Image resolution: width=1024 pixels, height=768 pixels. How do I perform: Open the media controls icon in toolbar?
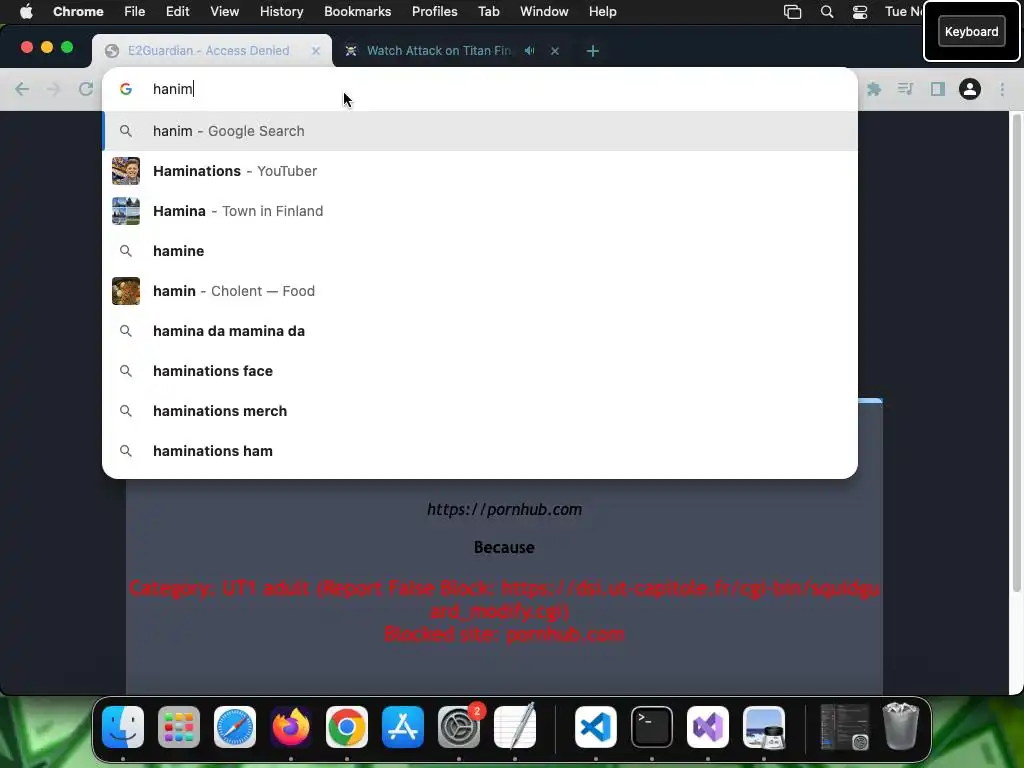[x=906, y=89]
